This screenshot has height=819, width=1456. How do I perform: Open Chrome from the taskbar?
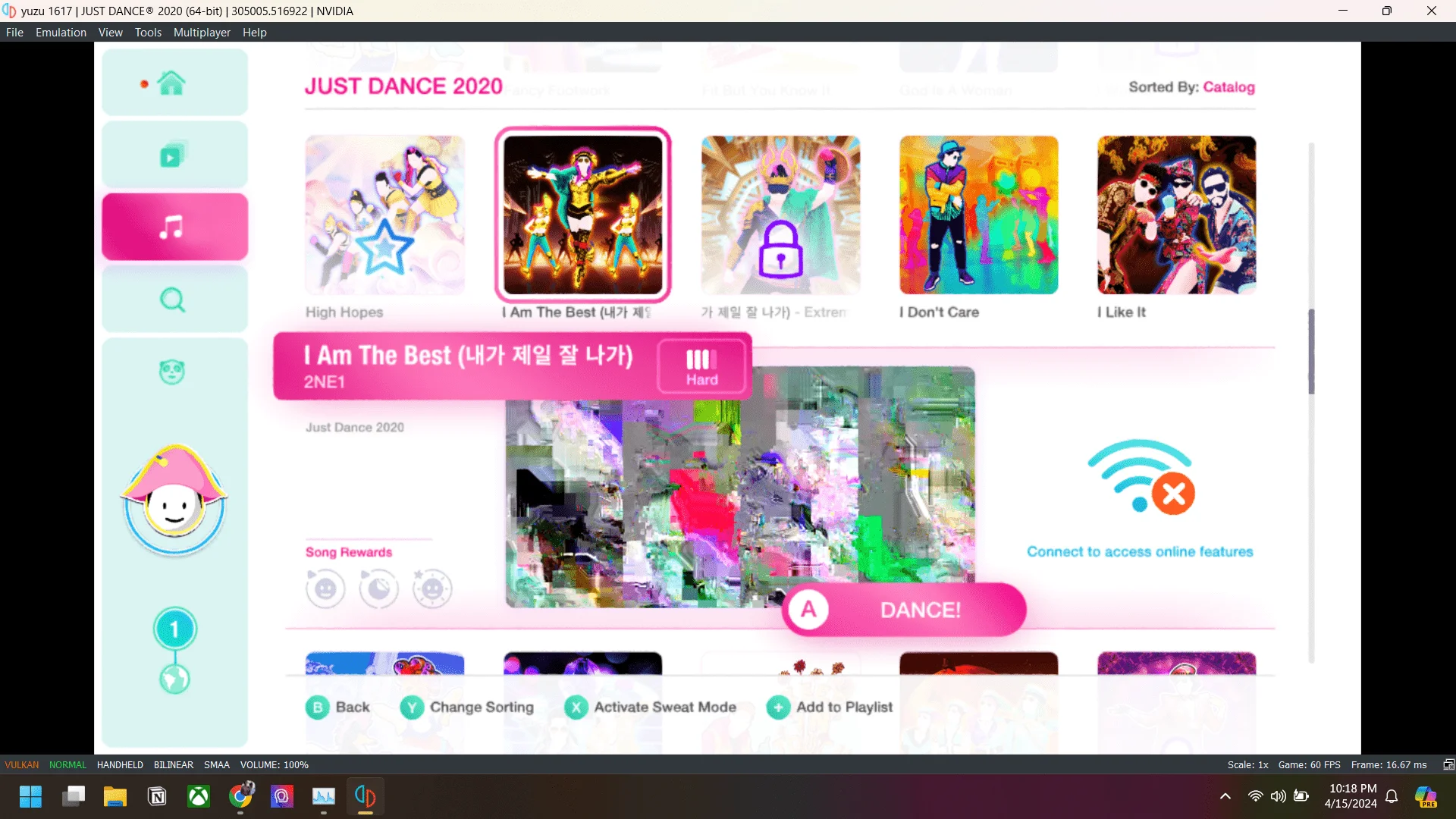(241, 797)
